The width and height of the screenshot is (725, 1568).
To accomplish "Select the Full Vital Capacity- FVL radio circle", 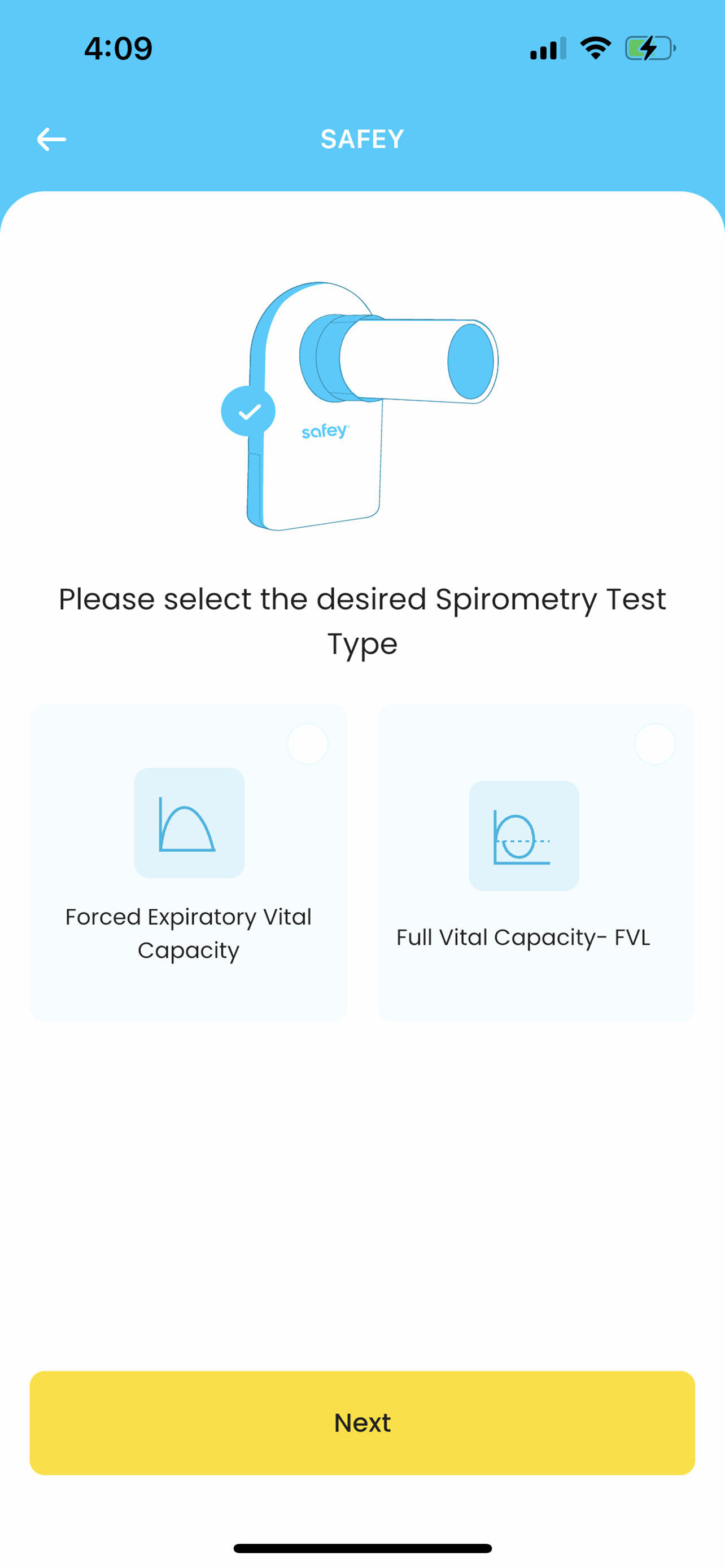I will coord(655,744).
